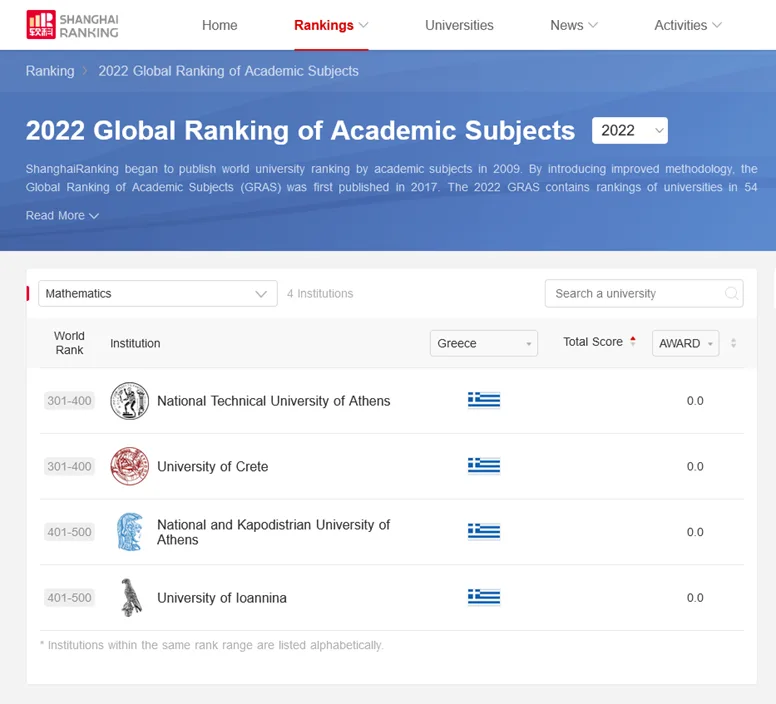Image resolution: width=776 pixels, height=704 pixels.
Task: Click National and Kapodistrian University crest
Action: (129, 532)
